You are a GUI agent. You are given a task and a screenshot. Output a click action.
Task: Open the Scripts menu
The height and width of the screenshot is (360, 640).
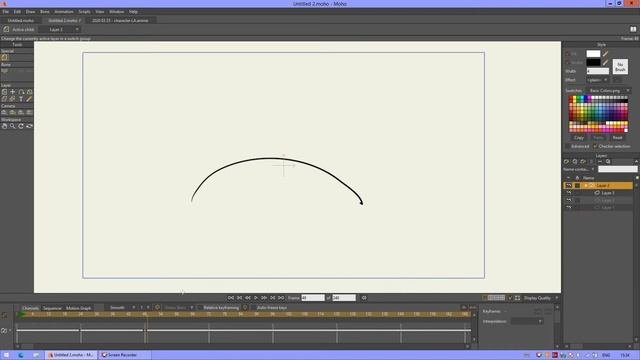(84, 12)
